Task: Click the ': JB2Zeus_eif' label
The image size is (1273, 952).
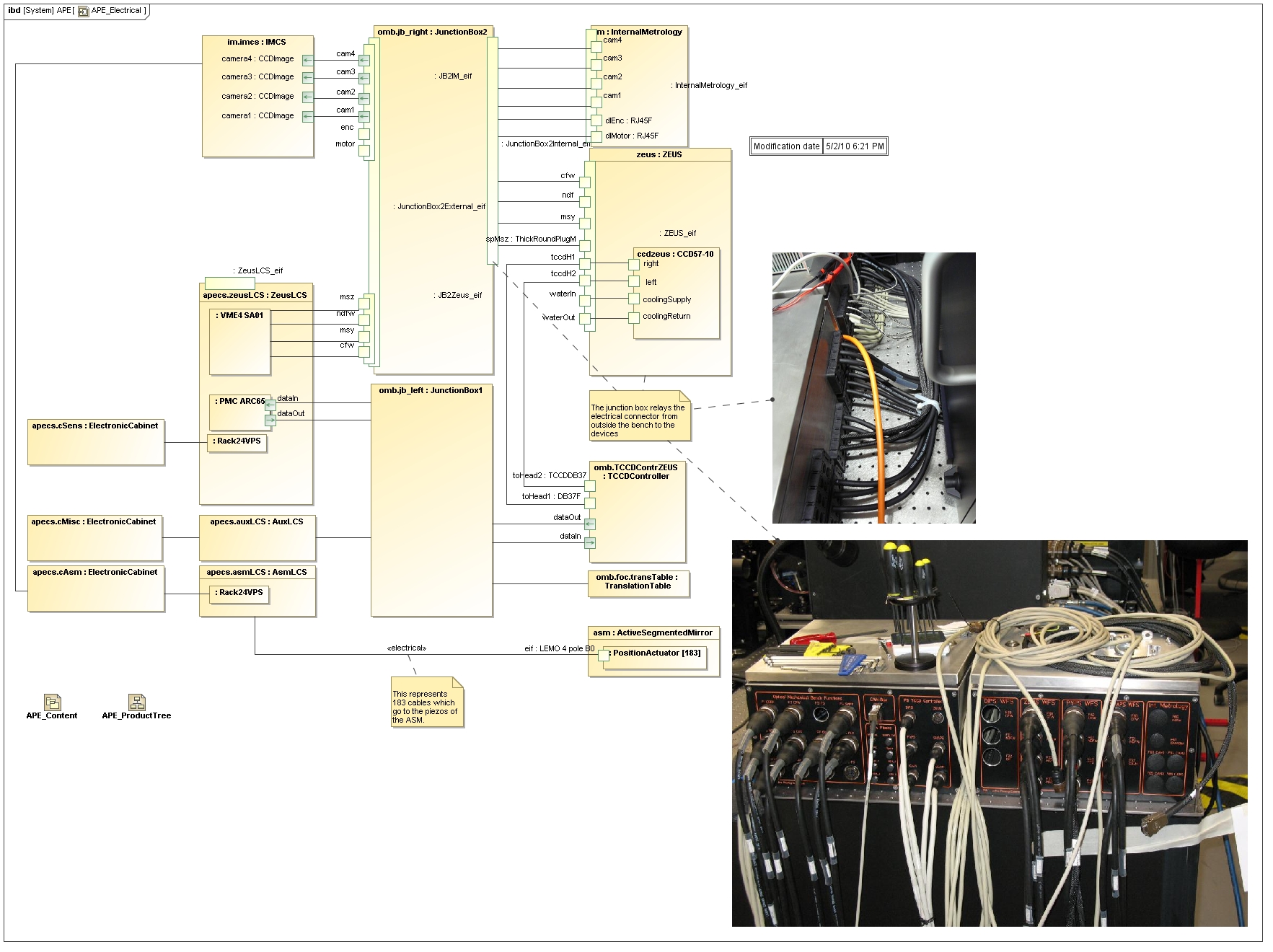Action: tap(458, 295)
